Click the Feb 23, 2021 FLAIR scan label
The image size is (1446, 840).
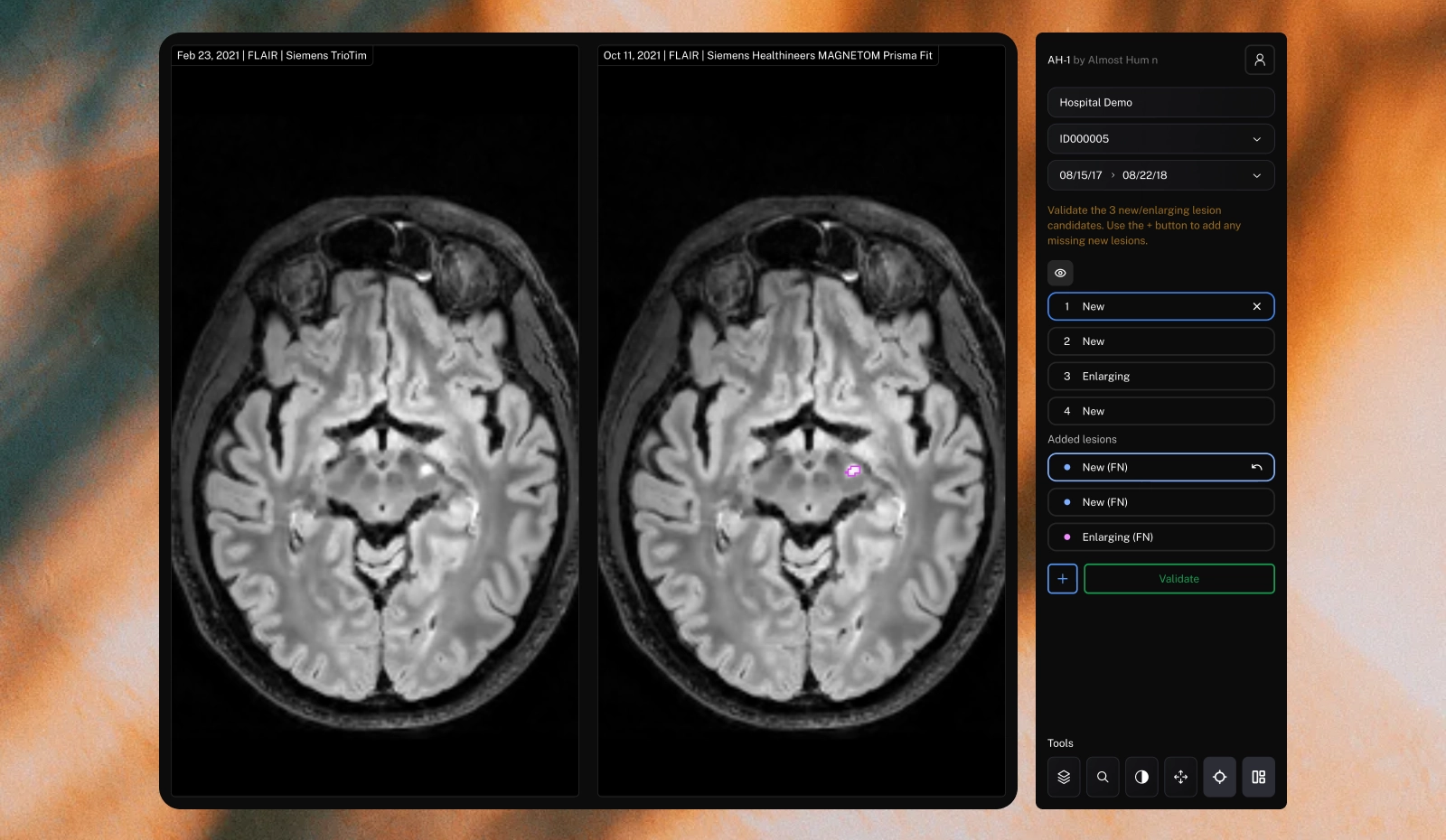(272, 55)
